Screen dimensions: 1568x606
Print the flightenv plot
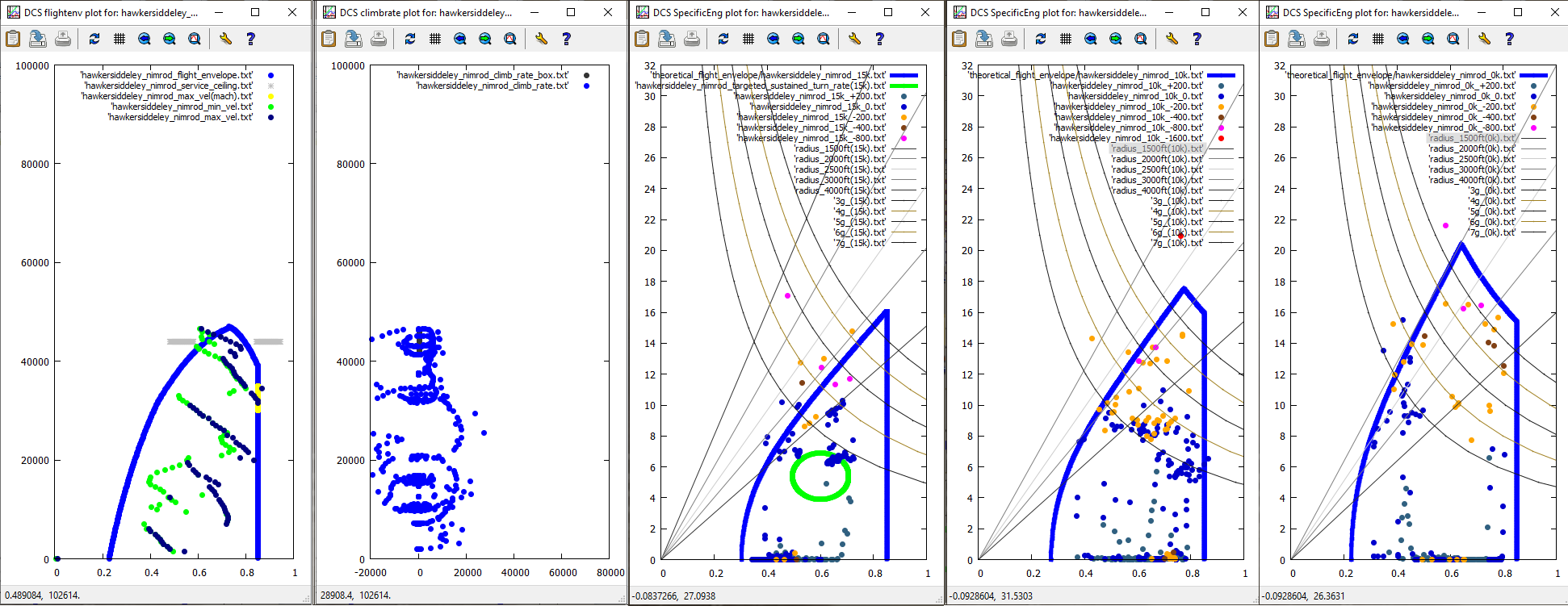63,39
